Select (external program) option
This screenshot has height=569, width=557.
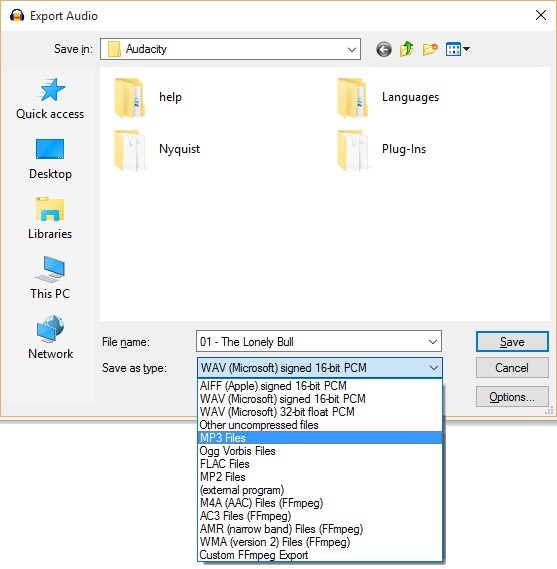tap(320, 490)
